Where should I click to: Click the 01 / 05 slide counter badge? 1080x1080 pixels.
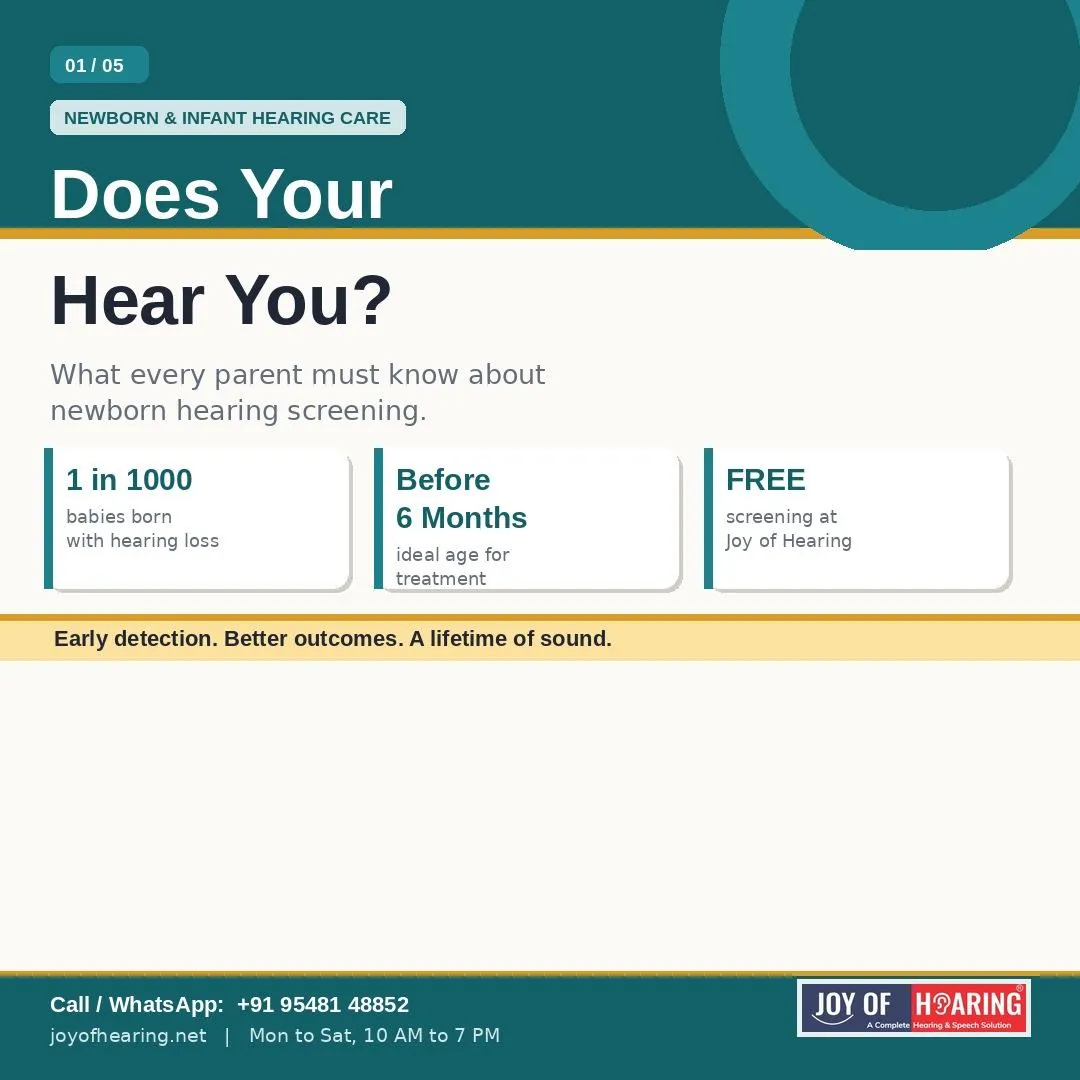click(x=99, y=65)
